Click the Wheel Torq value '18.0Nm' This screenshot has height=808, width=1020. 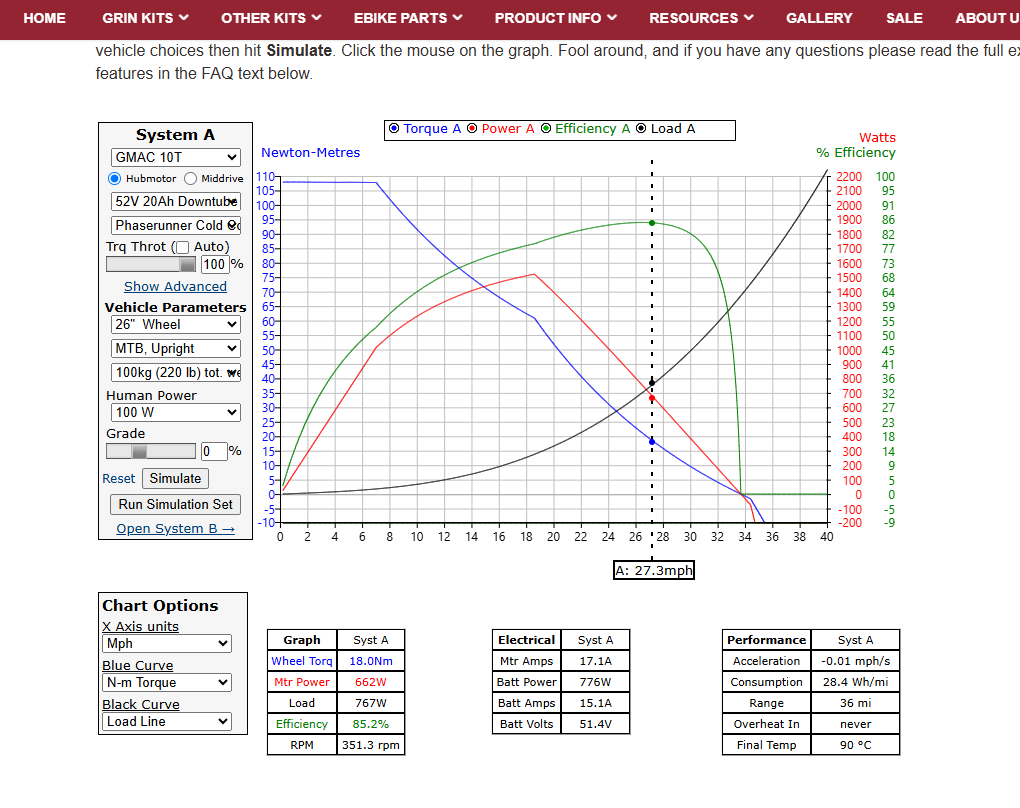tap(371, 661)
